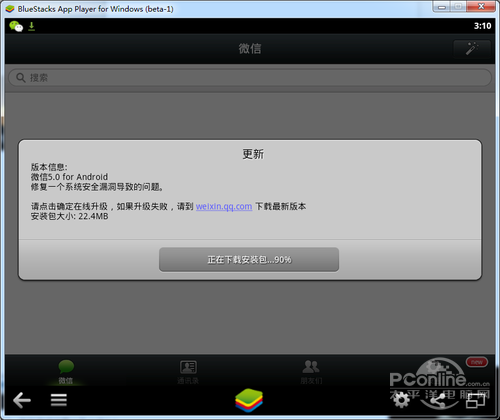The width and height of the screenshot is (500, 420).
Task: Click the 微信 header title
Action: click(250, 49)
